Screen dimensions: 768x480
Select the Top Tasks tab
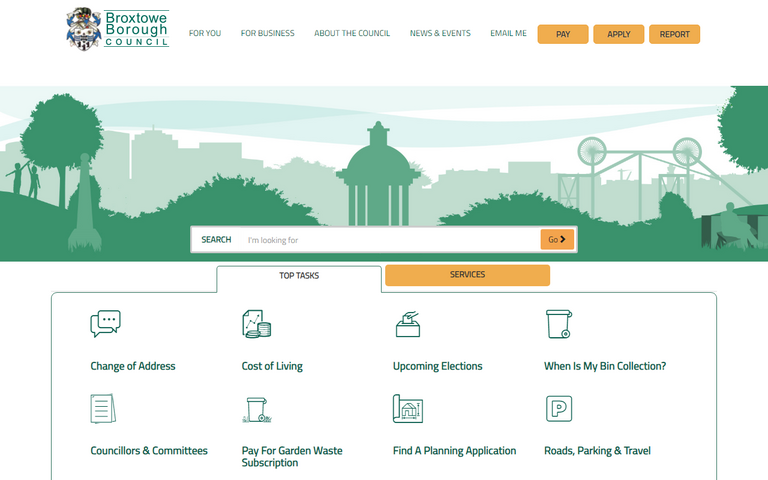point(299,276)
